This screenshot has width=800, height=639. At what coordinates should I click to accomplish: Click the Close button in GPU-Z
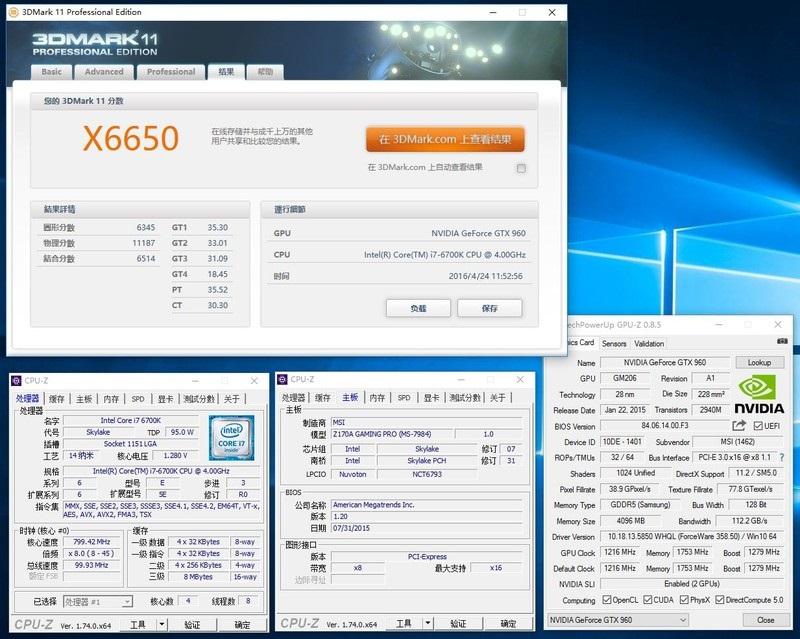(765, 620)
